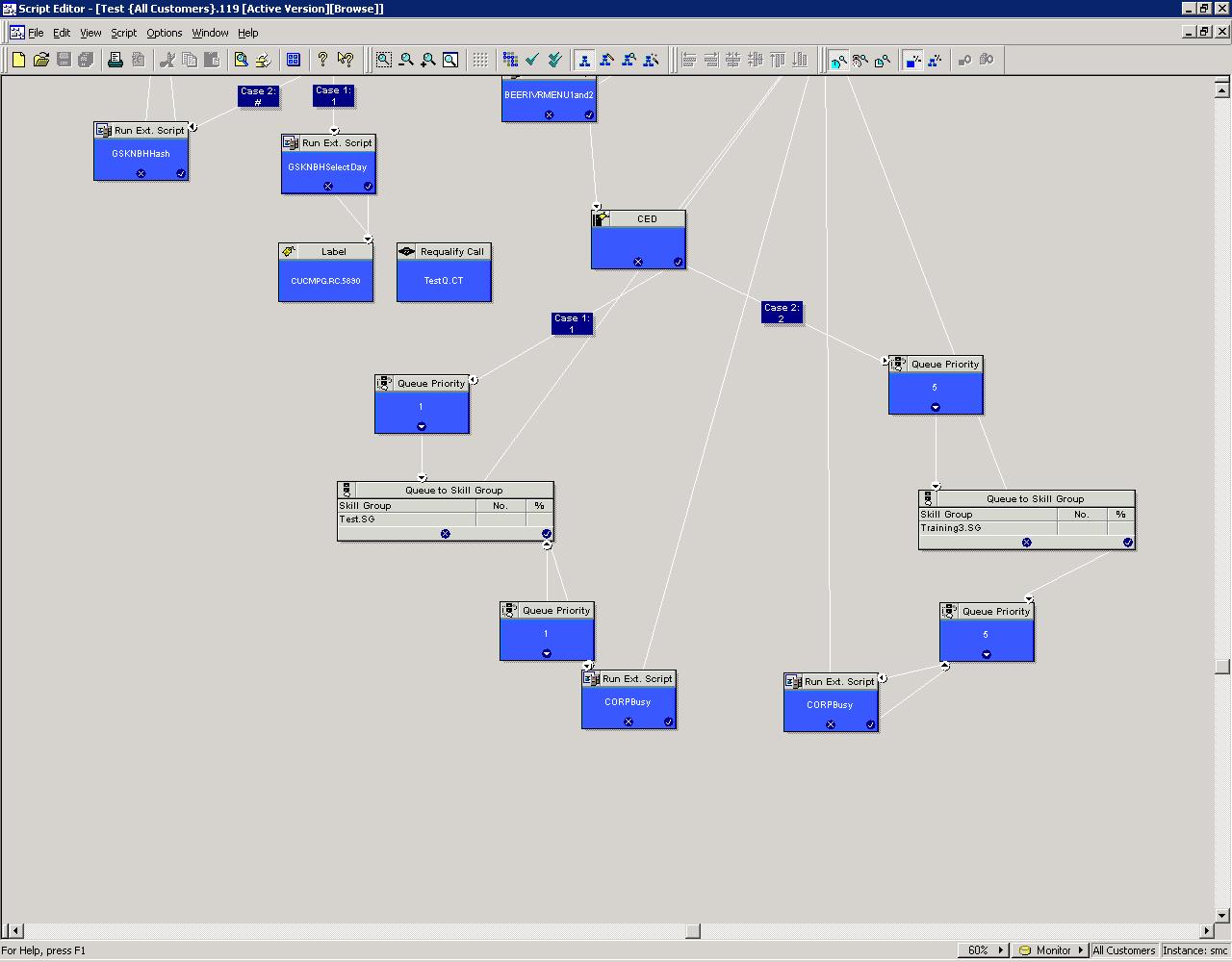Toggle the clock-with-magnifier real-time data icon
Viewport: 1232px width, 962px height.
(x=838, y=60)
